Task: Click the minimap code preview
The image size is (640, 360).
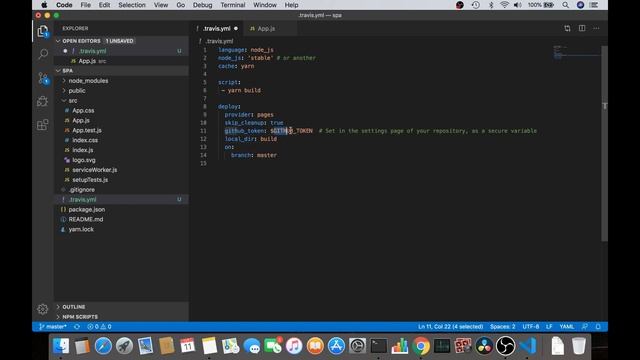Action: (x=576, y=52)
